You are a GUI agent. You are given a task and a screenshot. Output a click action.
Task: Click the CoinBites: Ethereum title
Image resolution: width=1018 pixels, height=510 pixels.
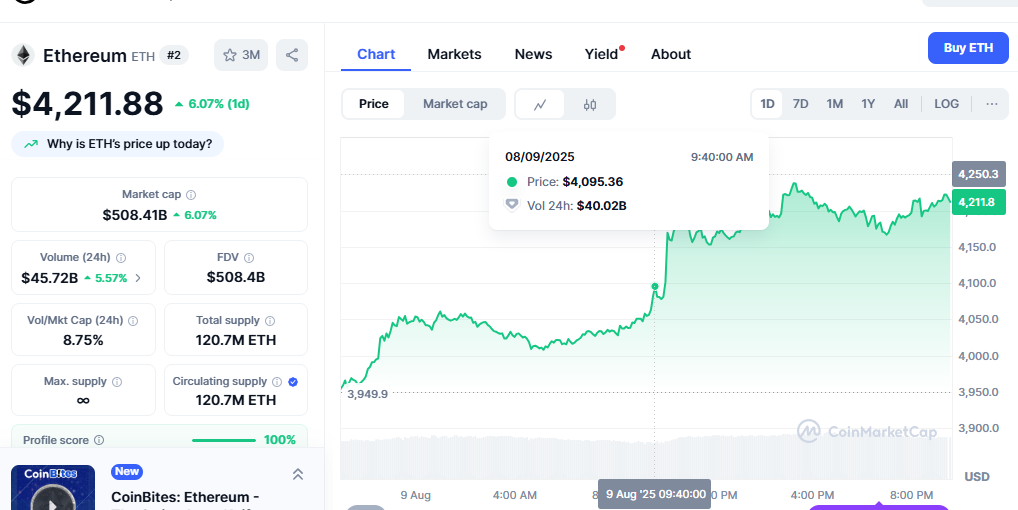(185, 497)
